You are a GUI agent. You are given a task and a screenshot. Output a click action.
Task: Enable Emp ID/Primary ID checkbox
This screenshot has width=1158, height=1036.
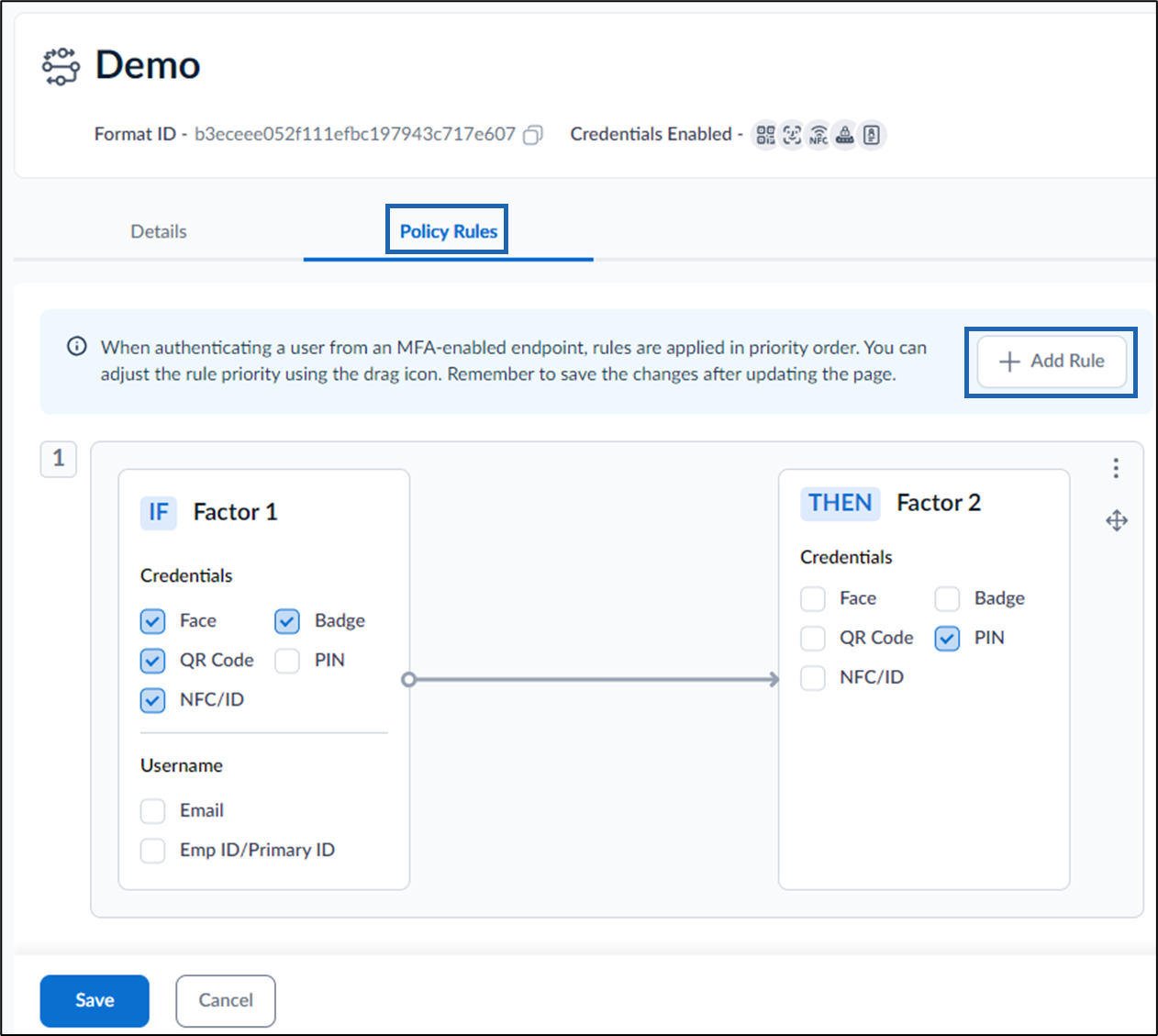click(x=153, y=851)
